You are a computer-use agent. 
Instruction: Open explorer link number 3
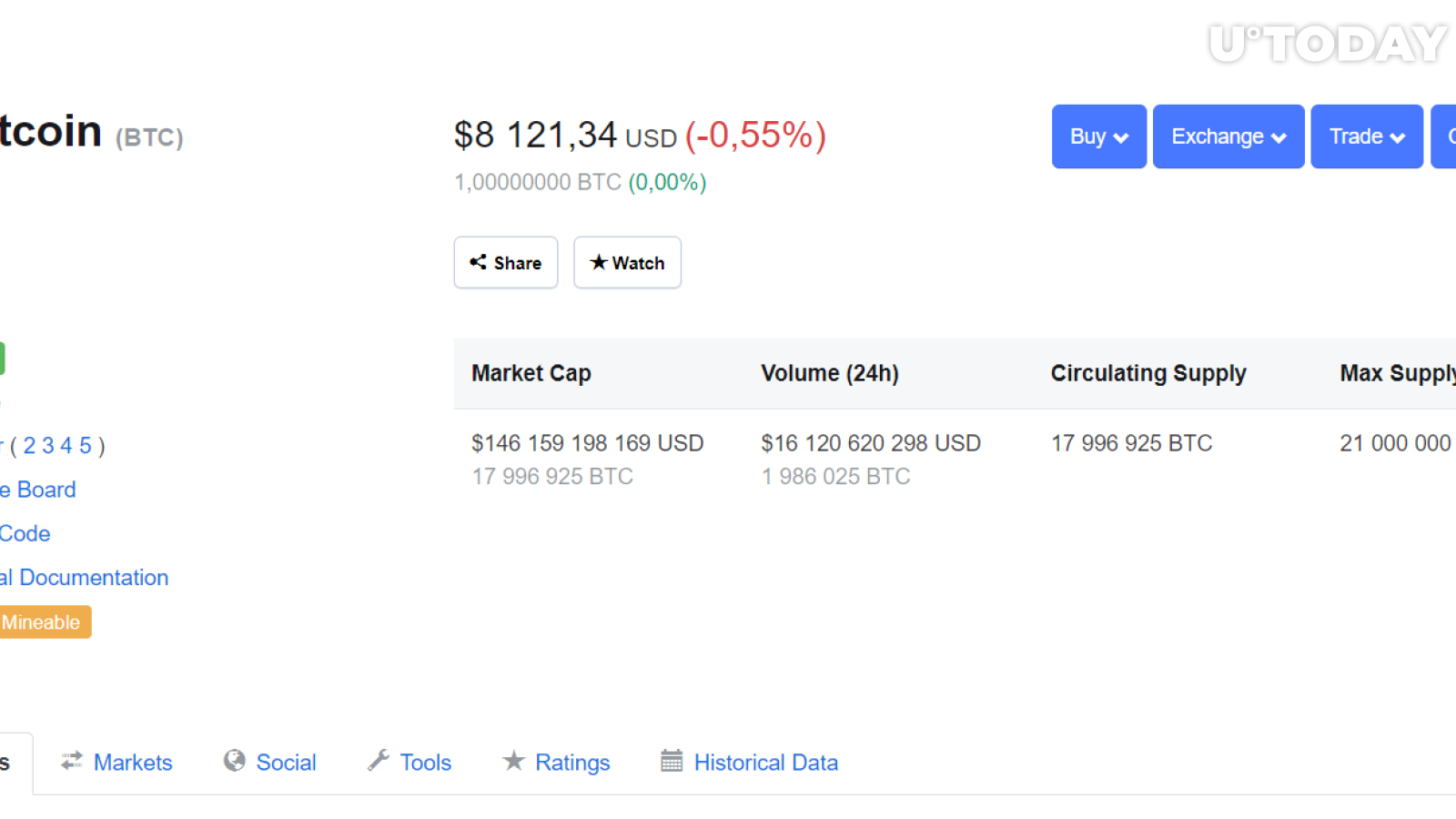point(48,446)
